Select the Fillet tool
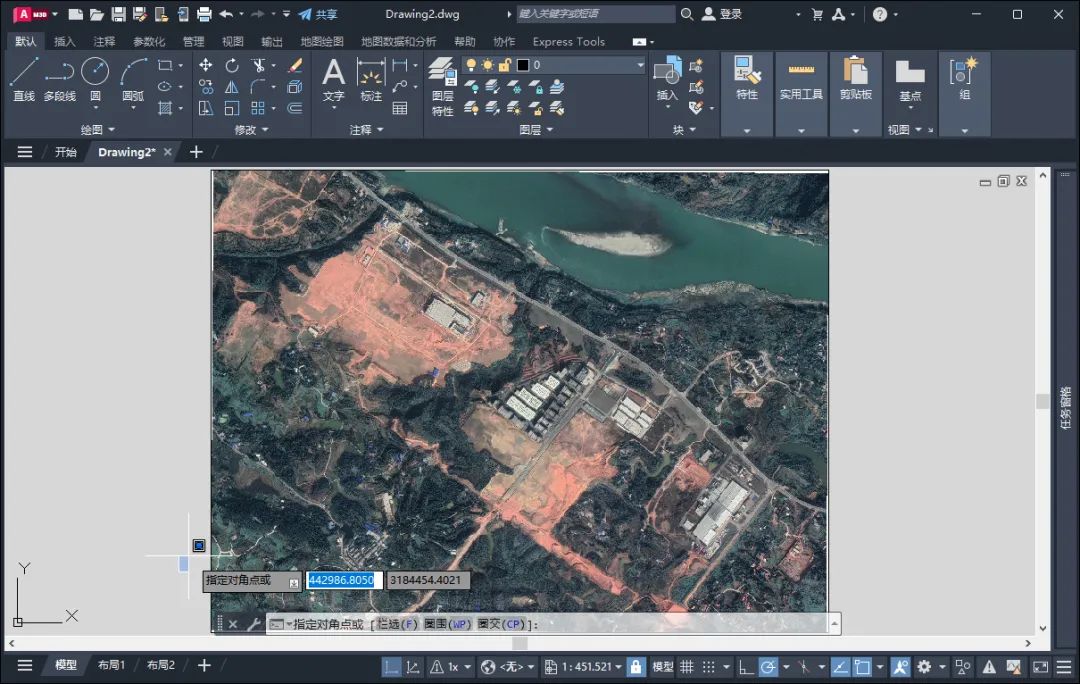 (x=258, y=87)
